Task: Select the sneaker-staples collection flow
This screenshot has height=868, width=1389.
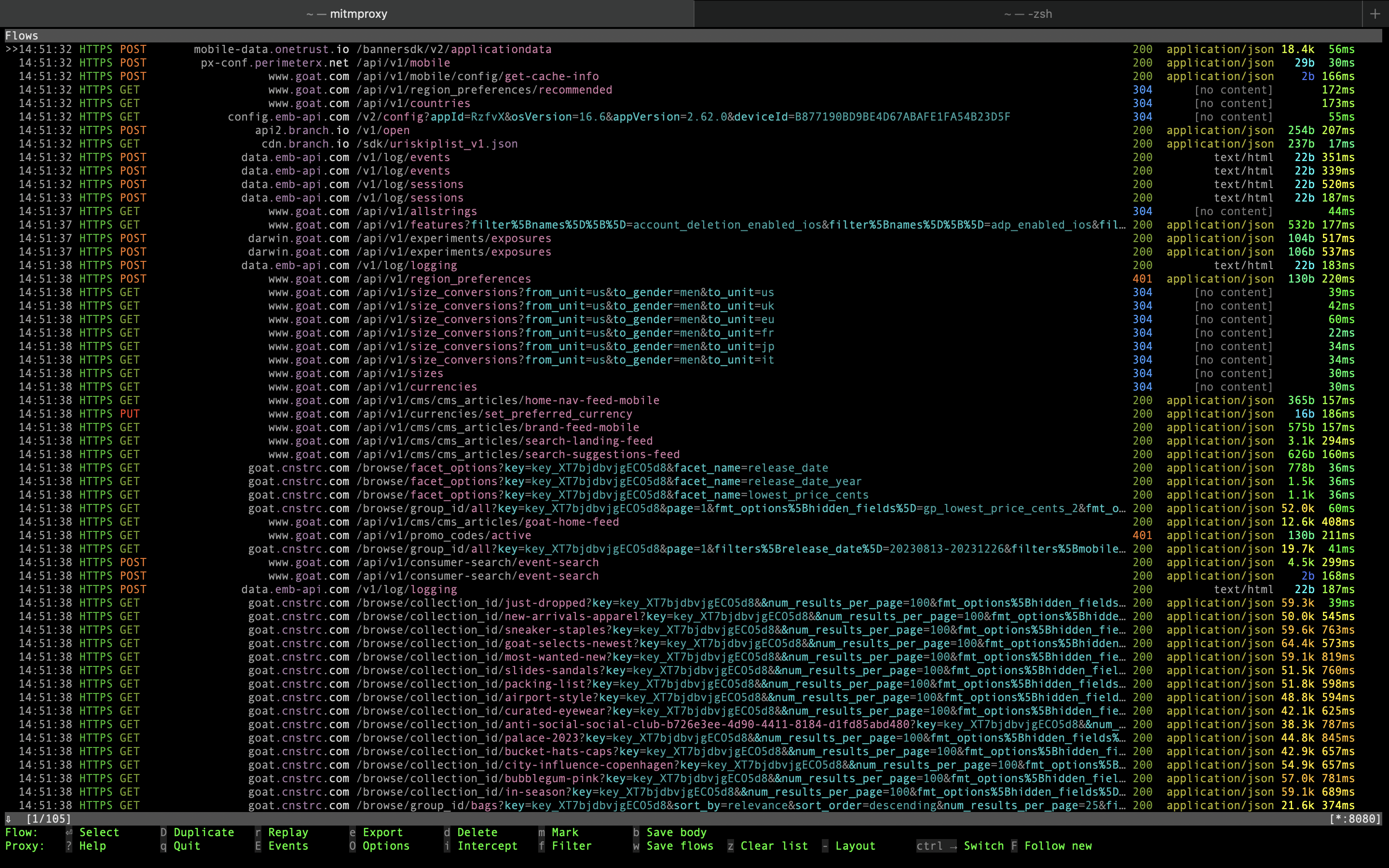Action: coord(694,629)
